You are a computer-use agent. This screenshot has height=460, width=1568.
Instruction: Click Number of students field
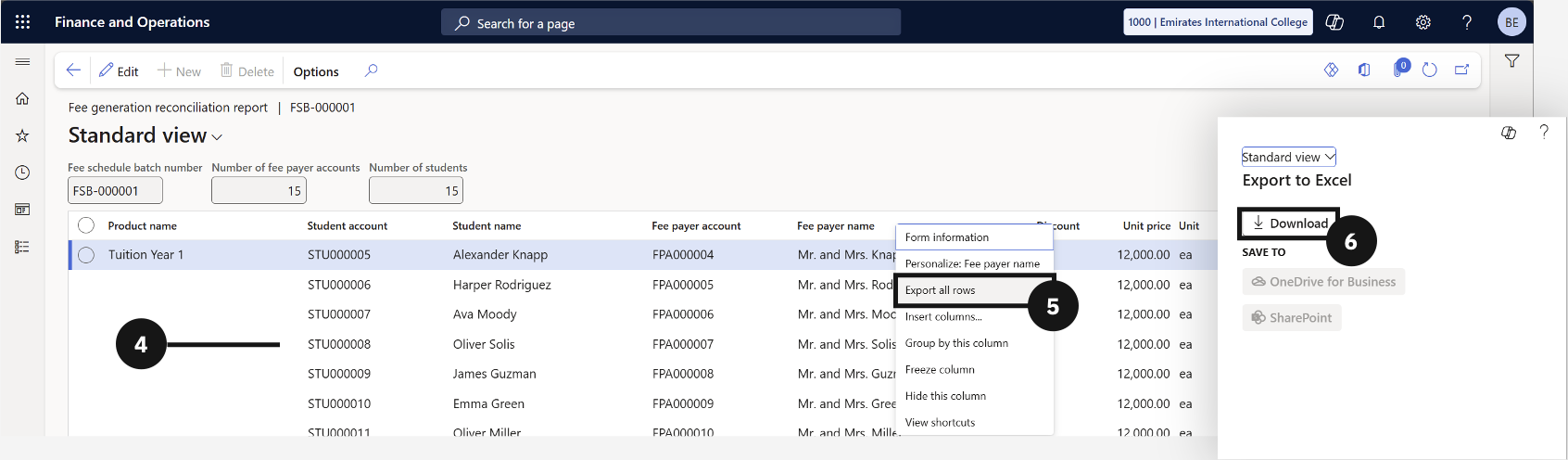pos(416,190)
